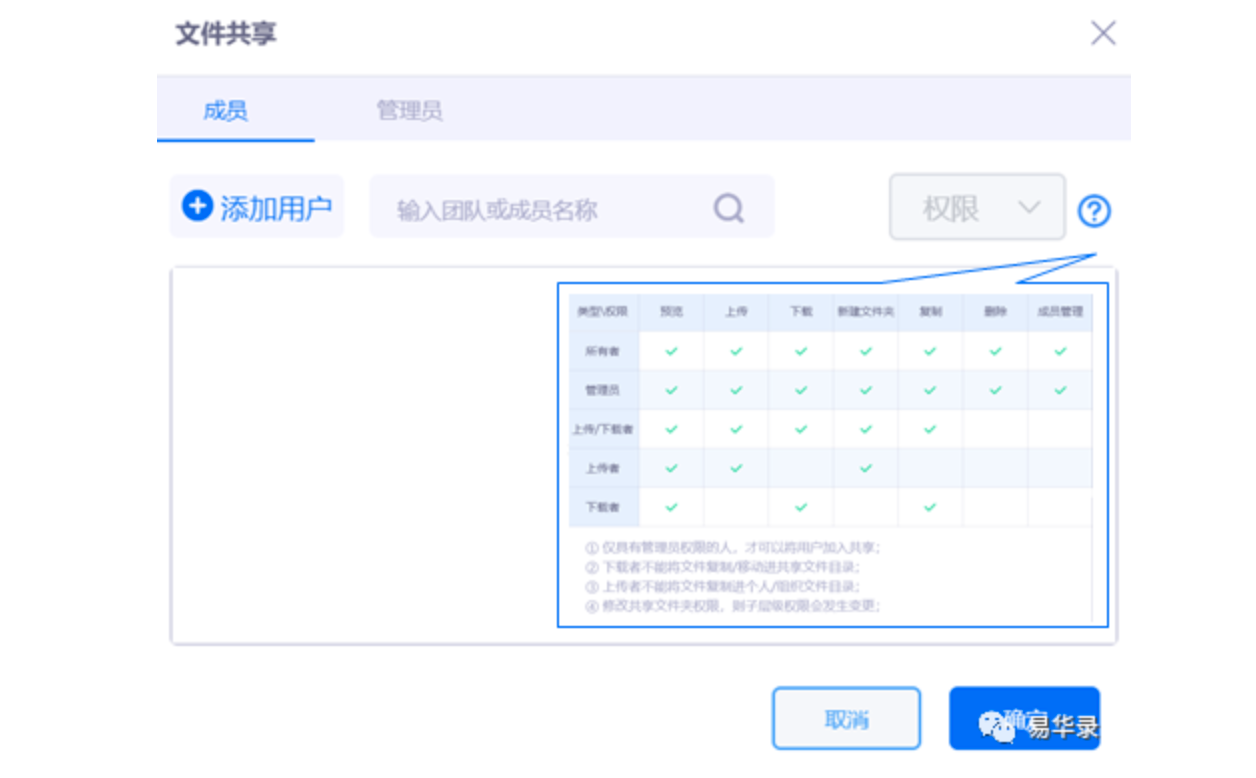Screen dimensions: 1256x778
Task: Click the chevron arrow in 权限 selector
Action: pos(1028,207)
